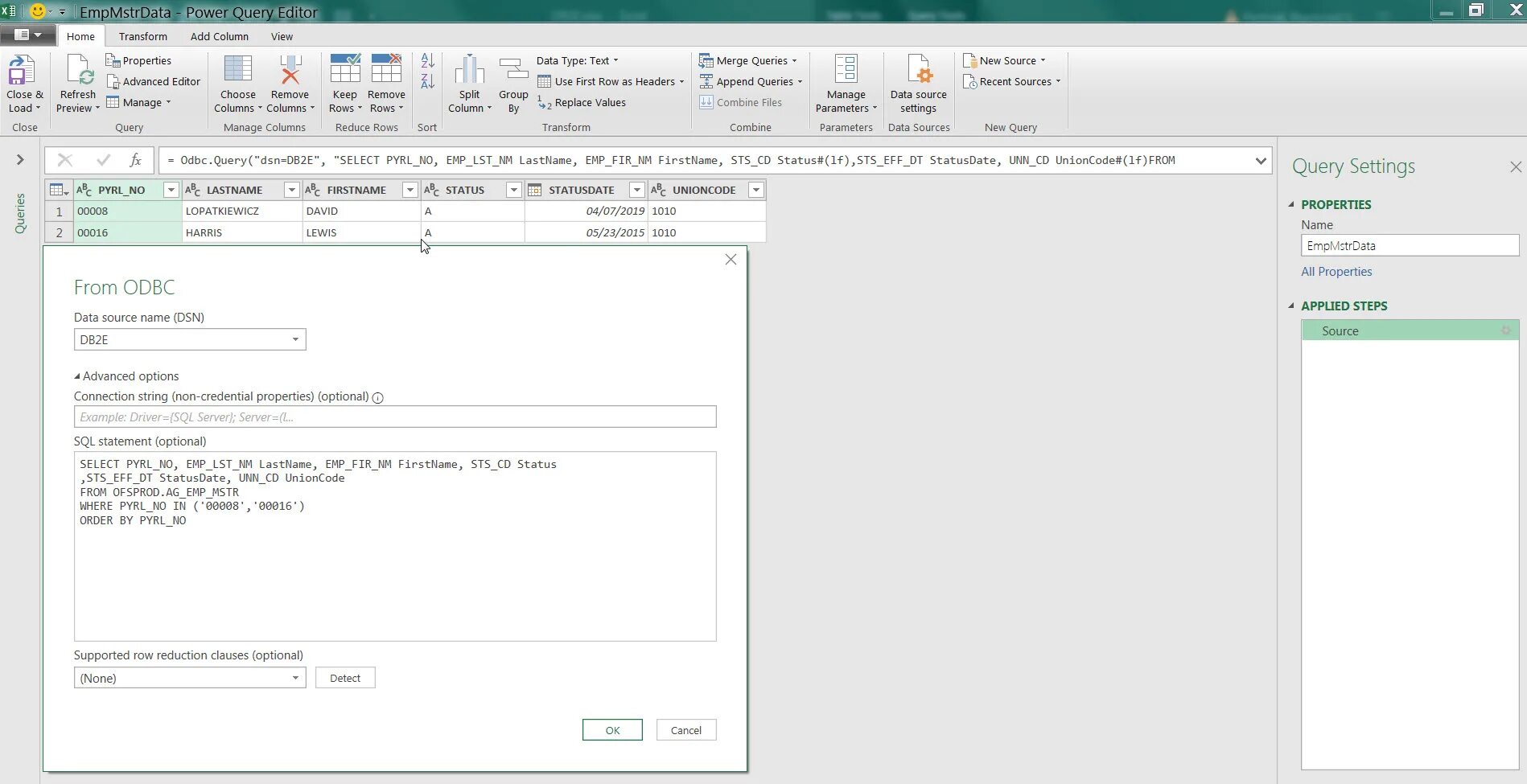
Task: Switch to the Add Column tab
Action: 219,36
